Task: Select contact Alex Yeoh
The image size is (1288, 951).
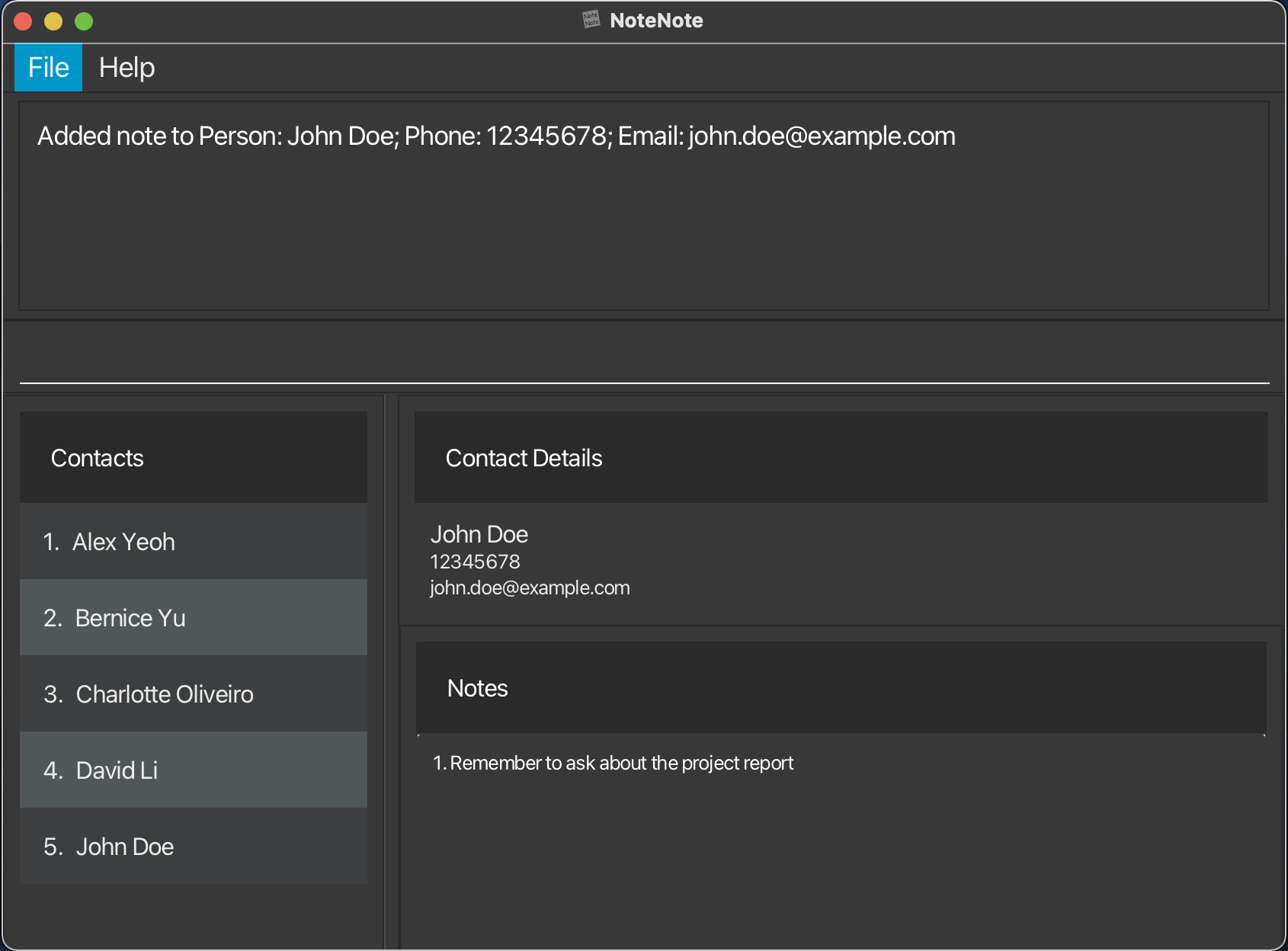Action: (x=194, y=541)
